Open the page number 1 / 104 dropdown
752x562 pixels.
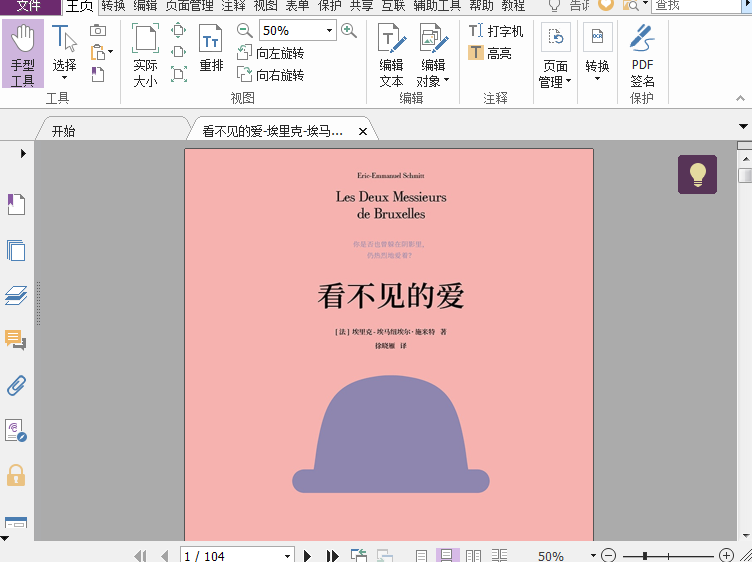pyautogui.click(x=287, y=556)
